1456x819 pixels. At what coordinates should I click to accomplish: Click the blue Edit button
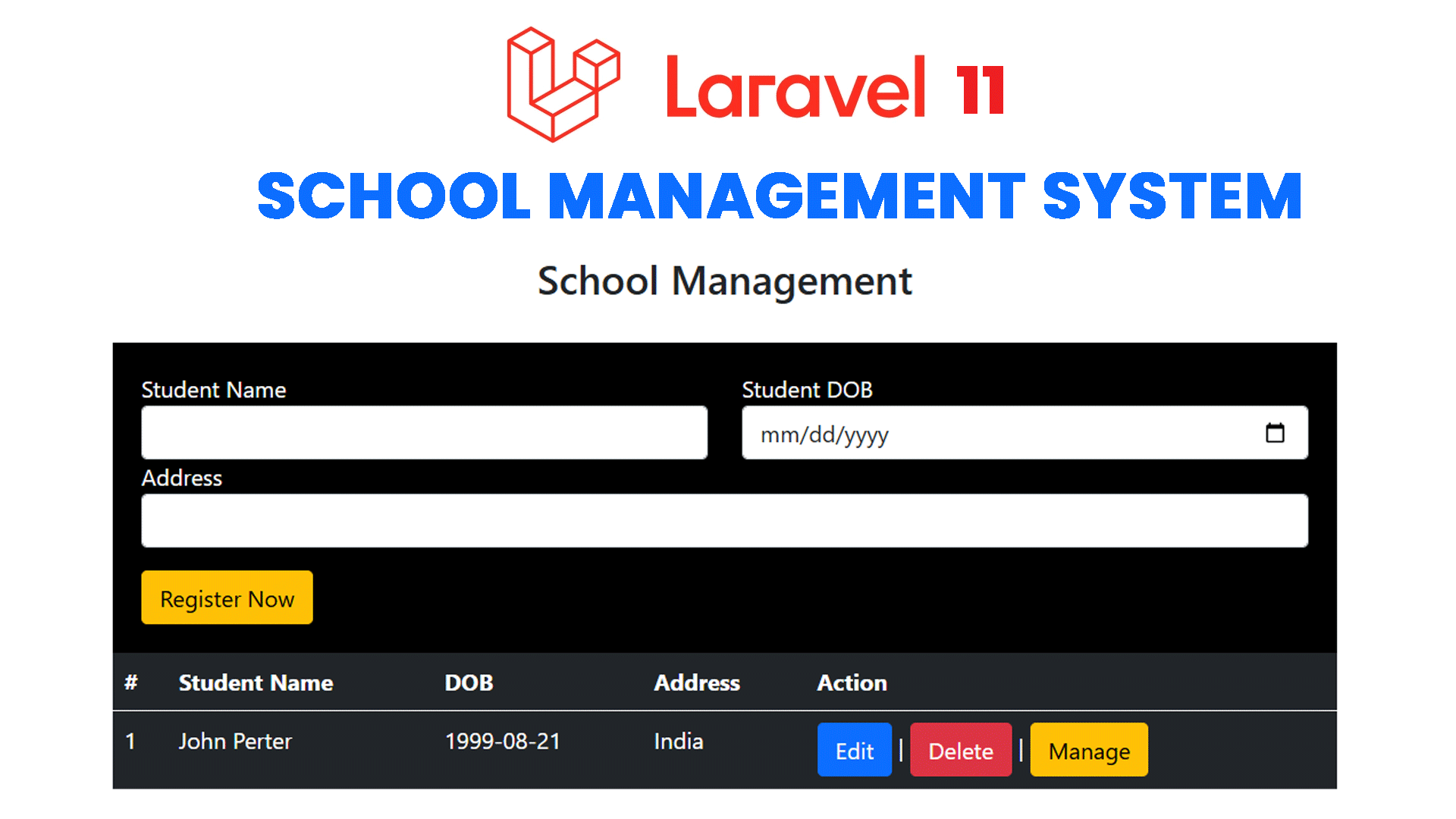(854, 750)
